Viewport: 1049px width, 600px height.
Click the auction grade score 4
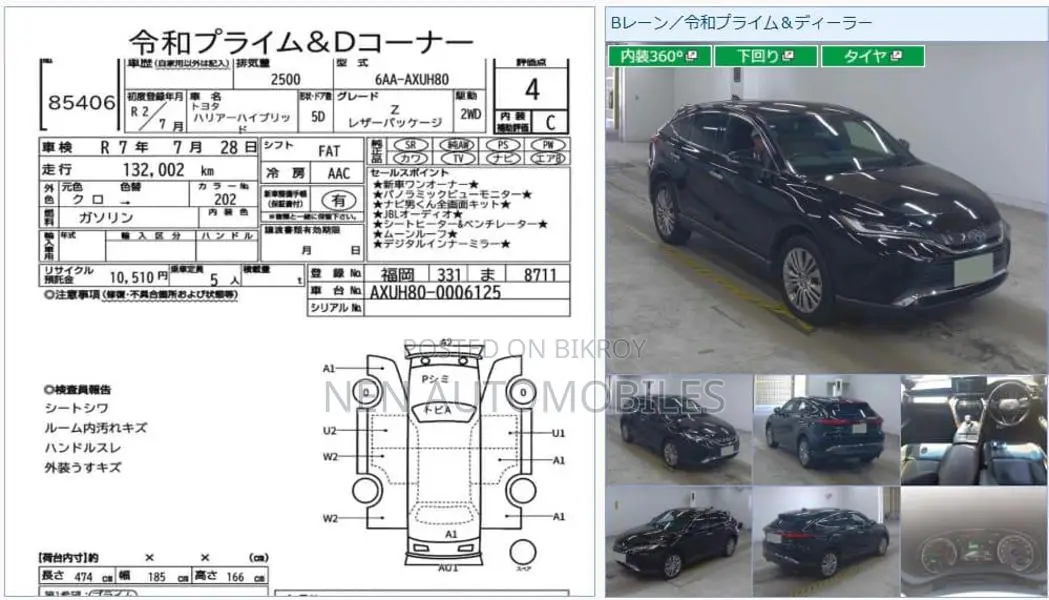532,89
